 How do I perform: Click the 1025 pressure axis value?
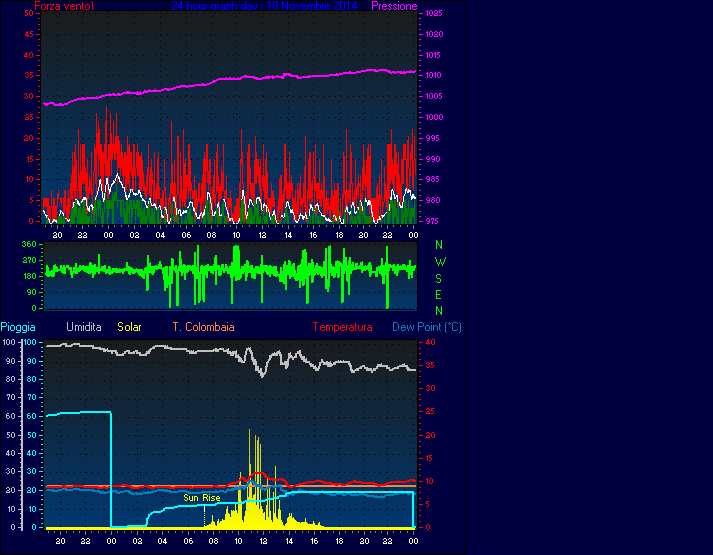click(x=434, y=14)
